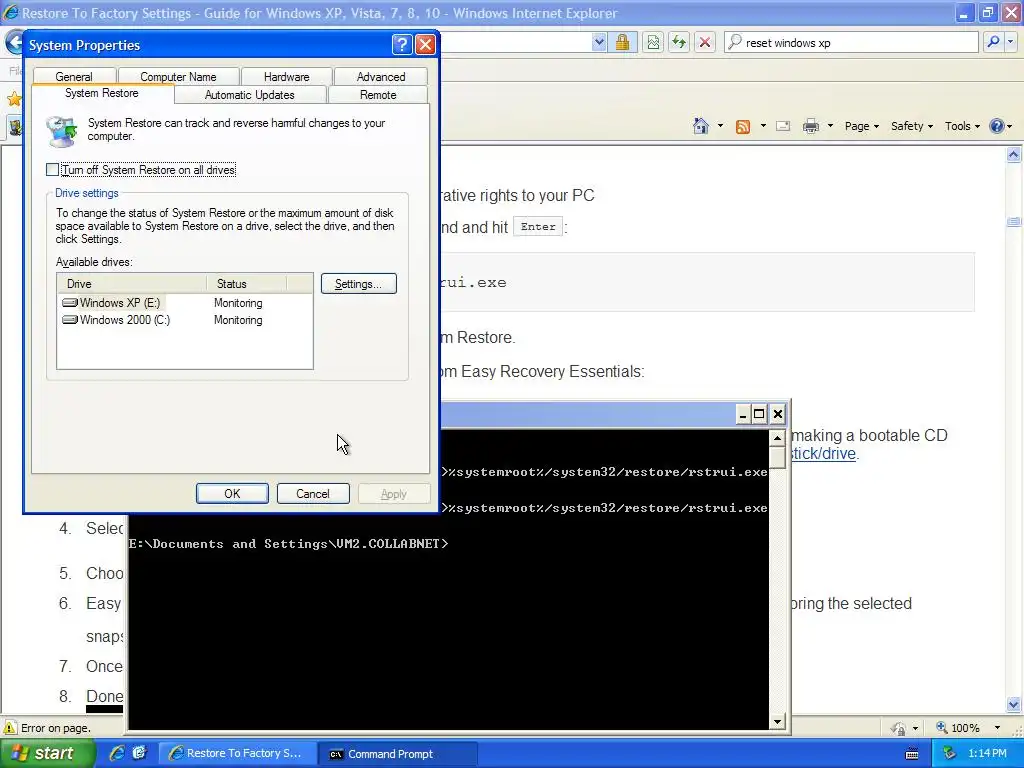This screenshot has height=768, width=1024.
Task: Click the taskbar clock showing 1:14 PM
Action: click(987, 754)
